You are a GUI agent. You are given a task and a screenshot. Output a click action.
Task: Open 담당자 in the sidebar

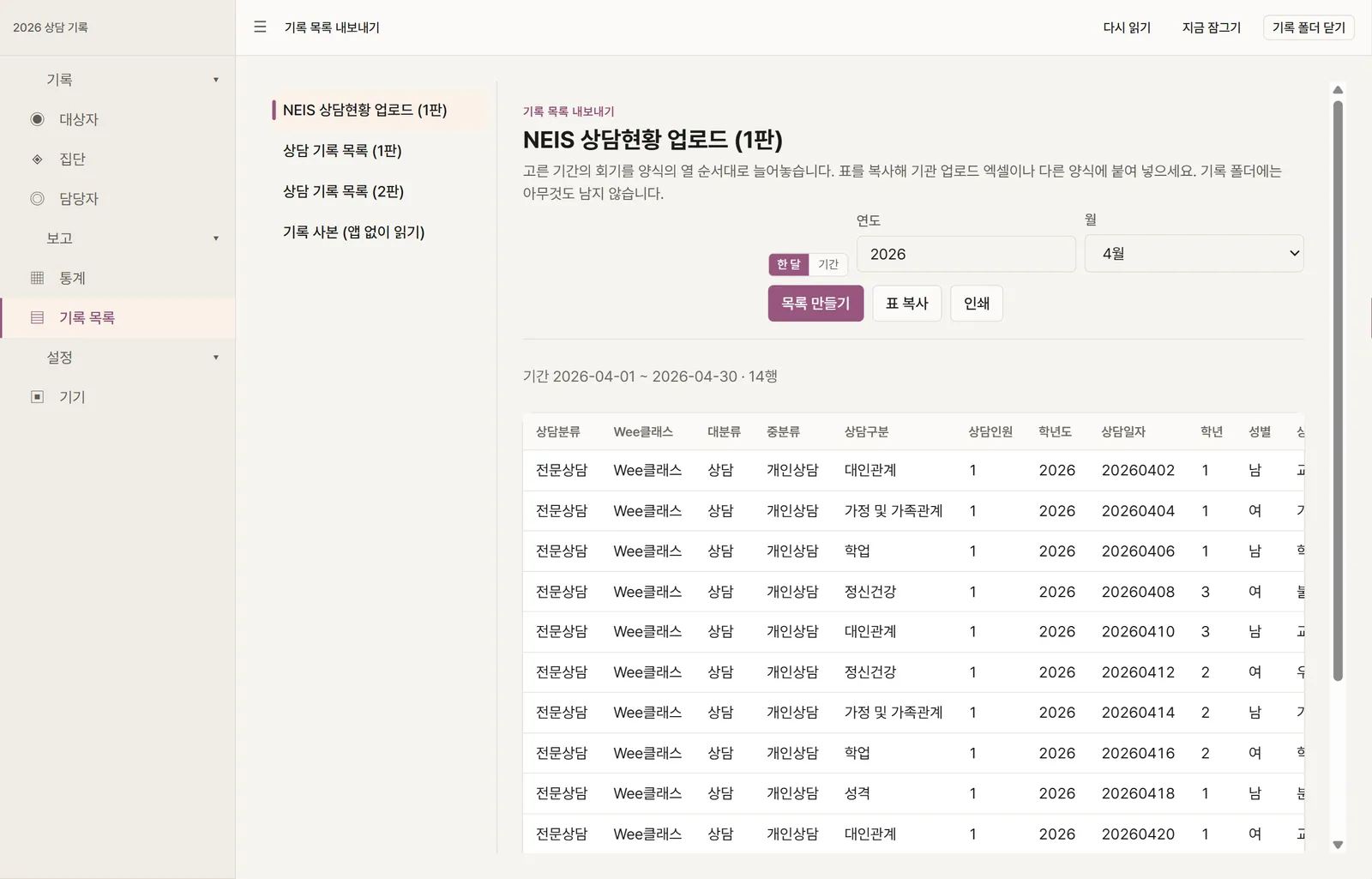tap(117, 198)
